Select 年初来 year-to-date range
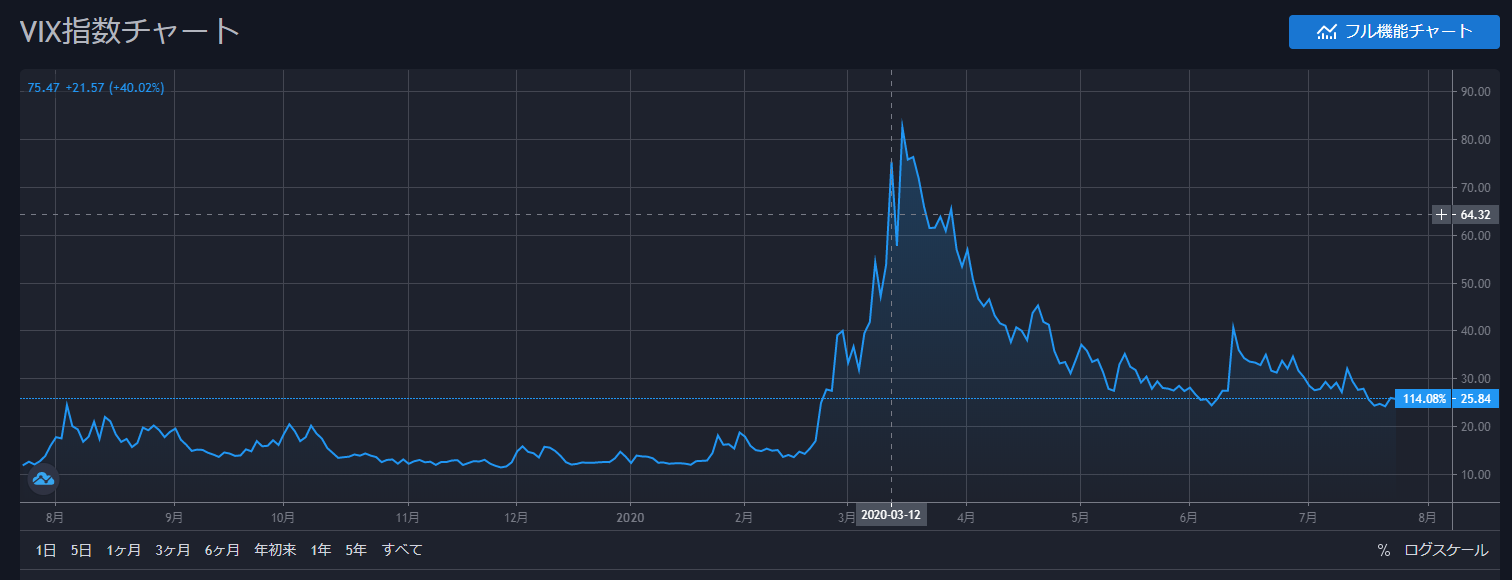Image resolution: width=1512 pixels, height=580 pixels. 275,550
